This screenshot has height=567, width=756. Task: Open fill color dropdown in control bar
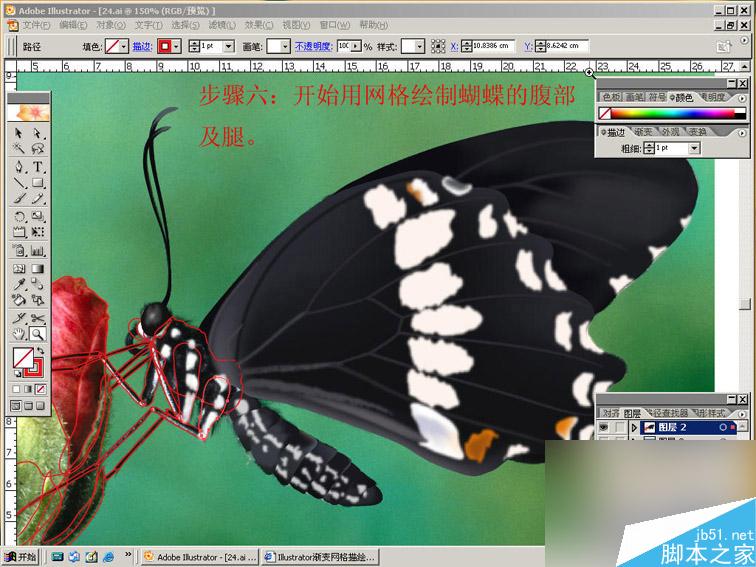[124, 46]
